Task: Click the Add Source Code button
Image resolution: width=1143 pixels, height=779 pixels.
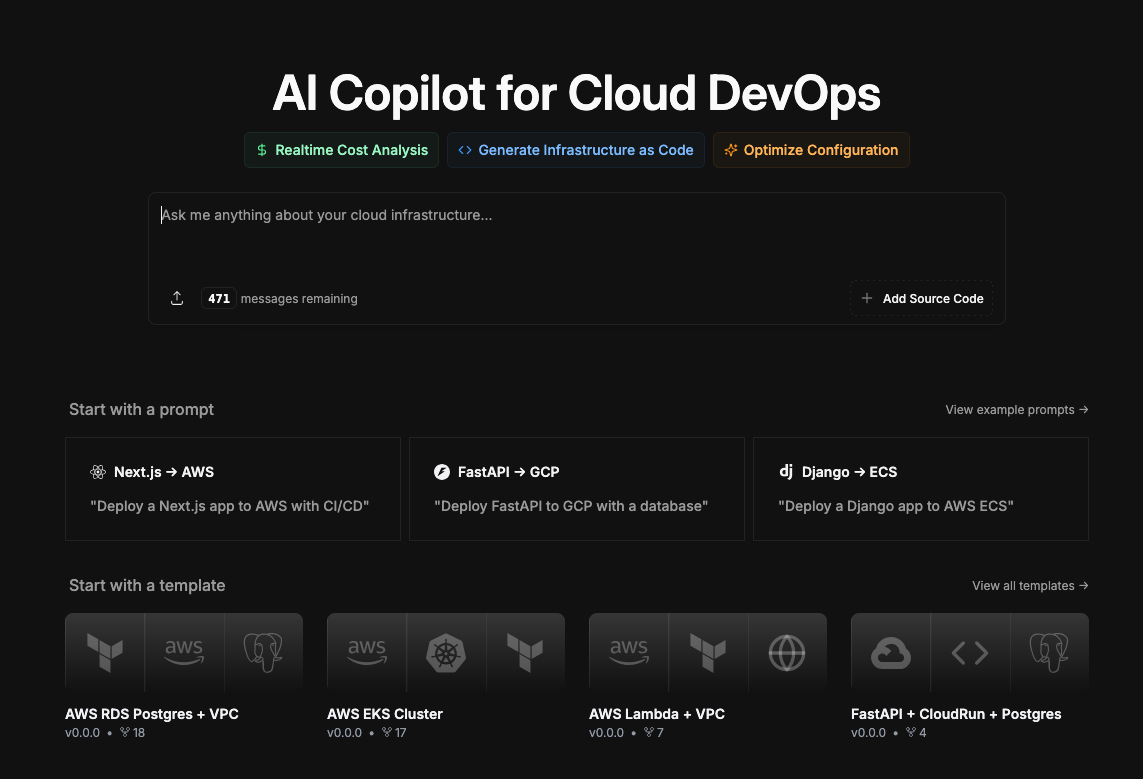Action: point(921,298)
